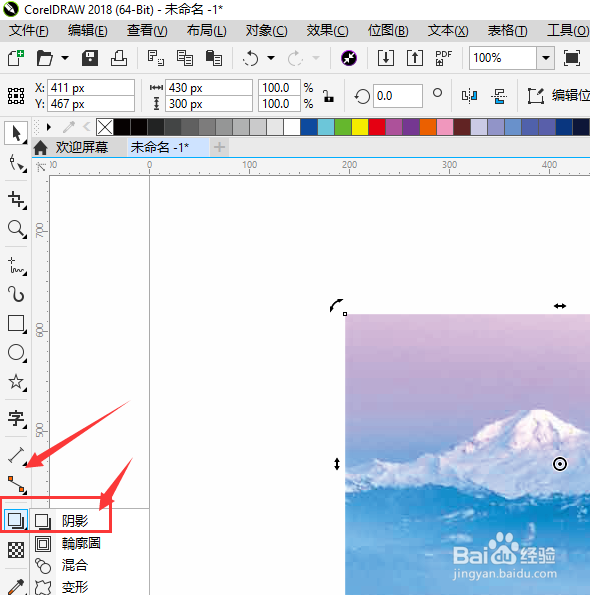Open the zoom level 100% dropdown arrow
Viewport: 590px width, 595px height.
[x=546, y=58]
